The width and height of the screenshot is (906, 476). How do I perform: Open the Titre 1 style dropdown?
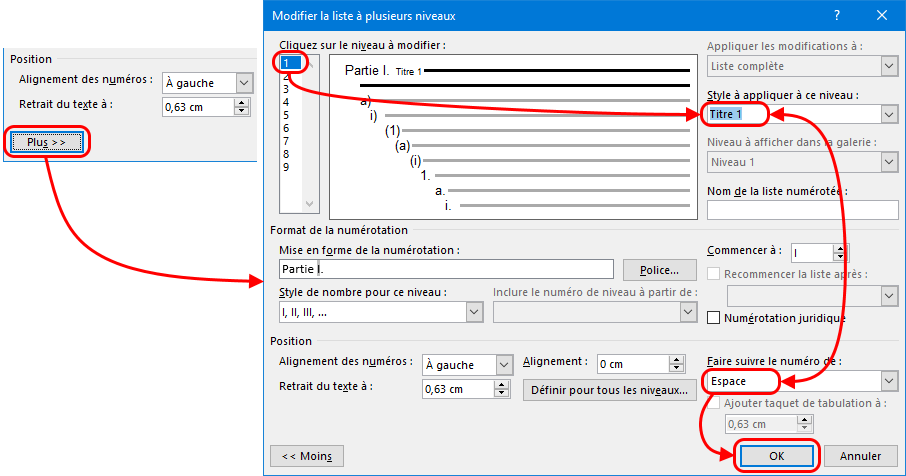pyautogui.click(x=888, y=115)
